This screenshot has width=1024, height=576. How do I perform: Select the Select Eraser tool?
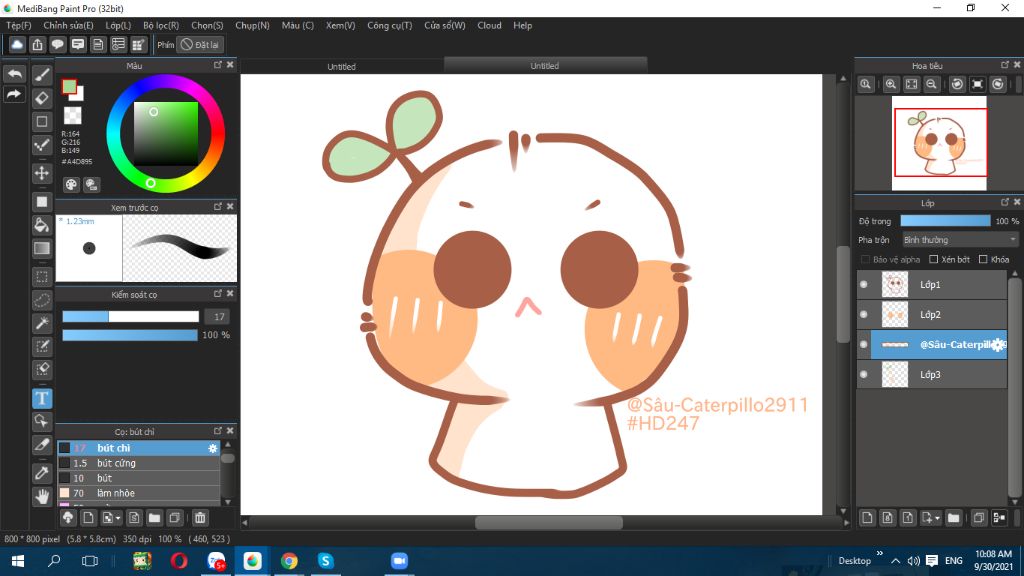[42, 369]
